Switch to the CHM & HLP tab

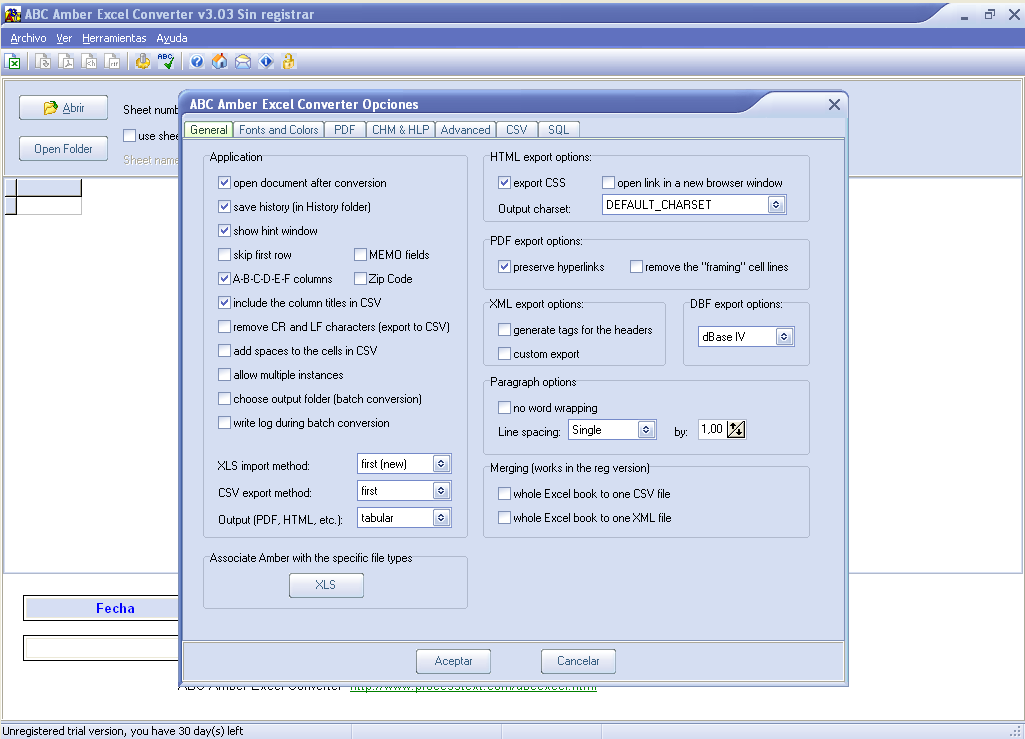click(401, 129)
